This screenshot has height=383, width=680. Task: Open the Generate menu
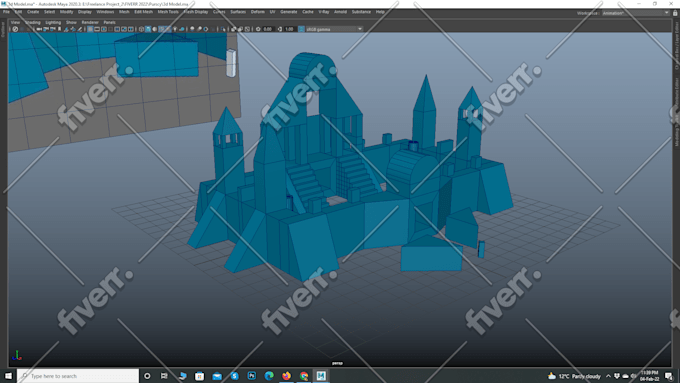pyautogui.click(x=288, y=12)
